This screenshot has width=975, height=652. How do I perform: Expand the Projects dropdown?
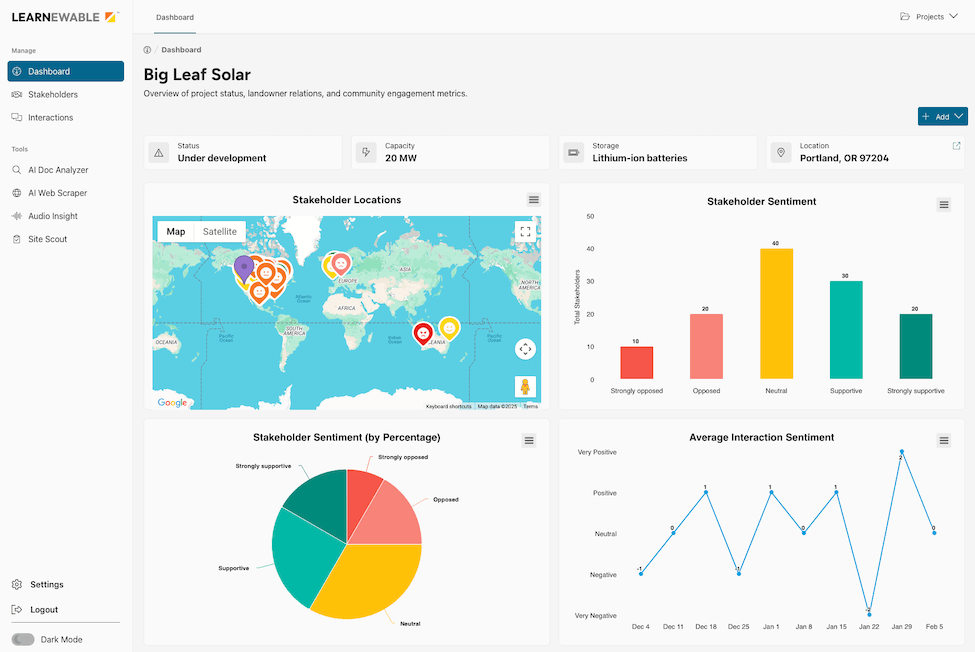[928, 16]
